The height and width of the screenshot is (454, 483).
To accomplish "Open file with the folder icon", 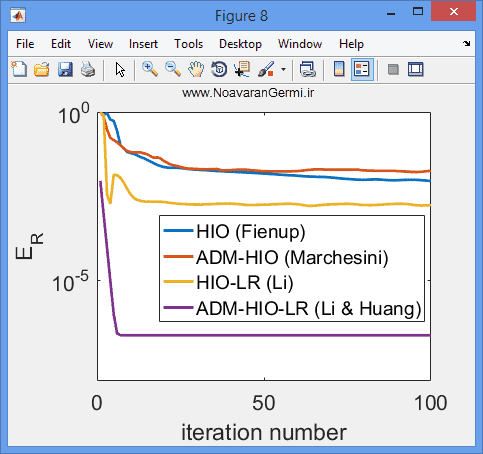I will click(x=42, y=69).
